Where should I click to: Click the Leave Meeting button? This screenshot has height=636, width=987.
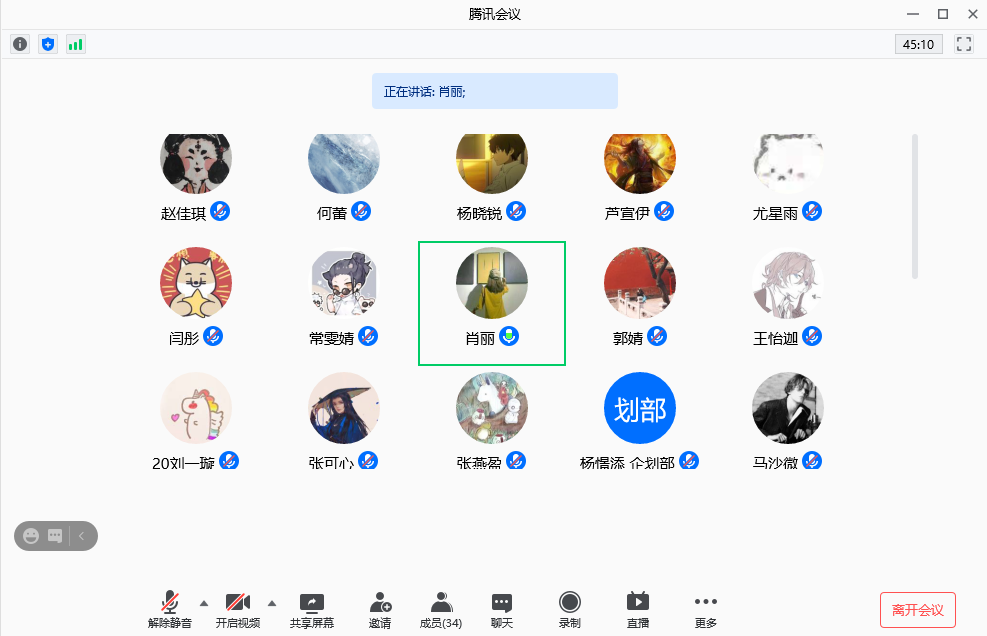pyautogui.click(x=917, y=609)
